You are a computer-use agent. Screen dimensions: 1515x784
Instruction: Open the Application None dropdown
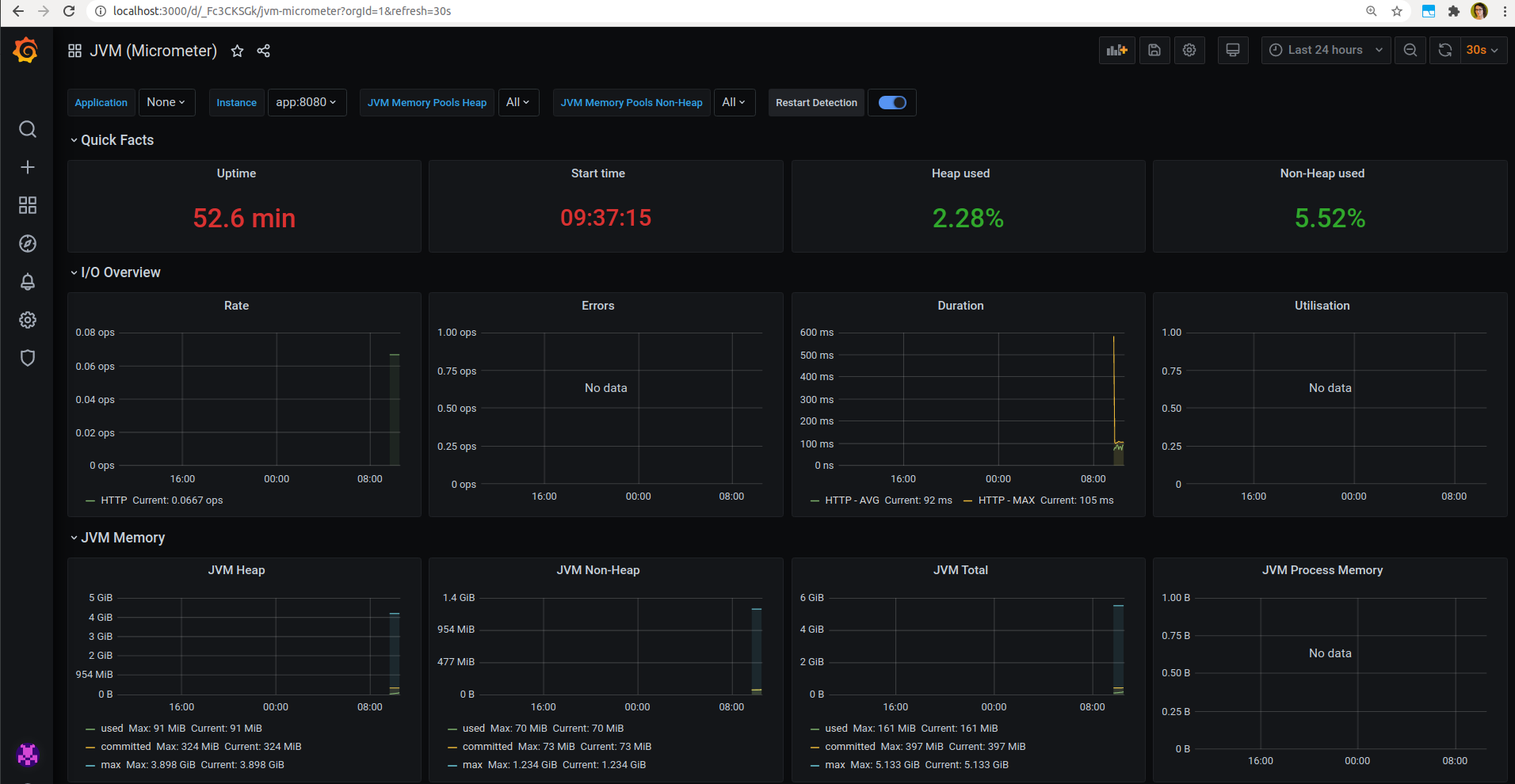click(x=166, y=102)
